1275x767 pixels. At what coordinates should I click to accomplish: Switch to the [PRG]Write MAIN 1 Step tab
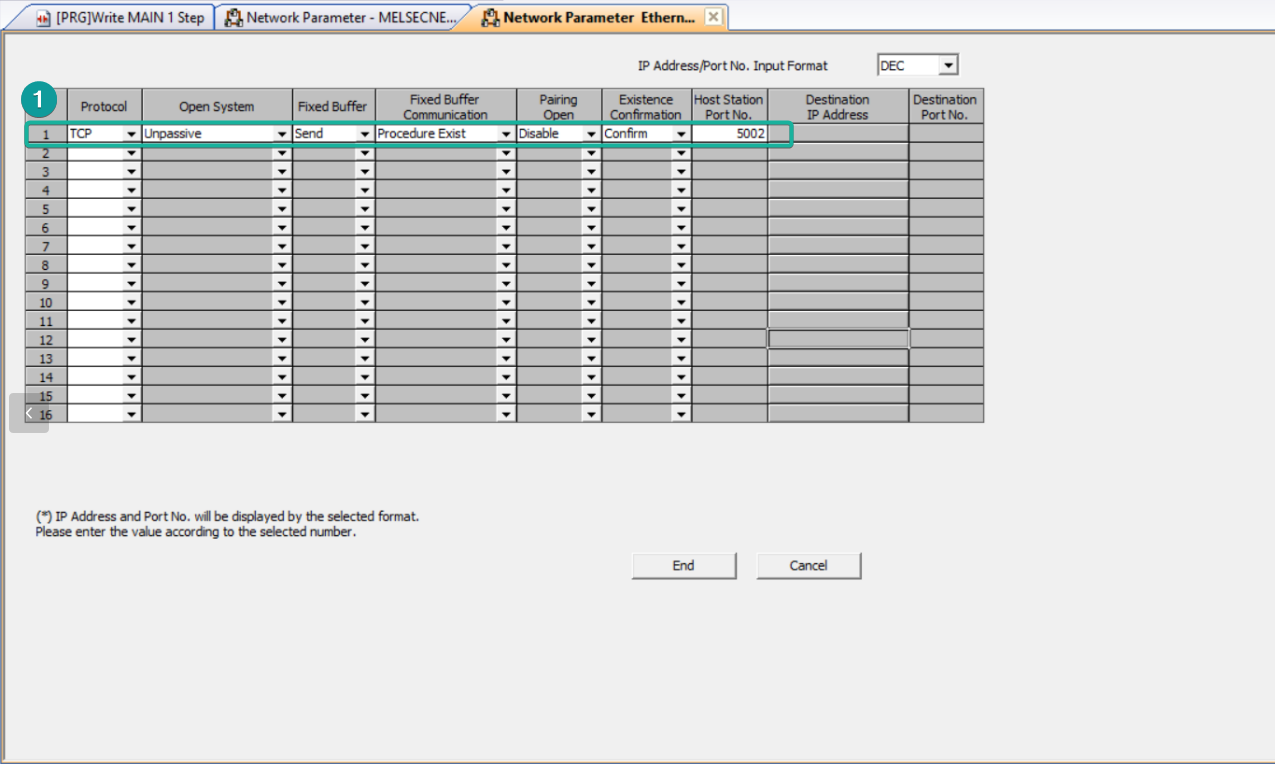point(120,17)
